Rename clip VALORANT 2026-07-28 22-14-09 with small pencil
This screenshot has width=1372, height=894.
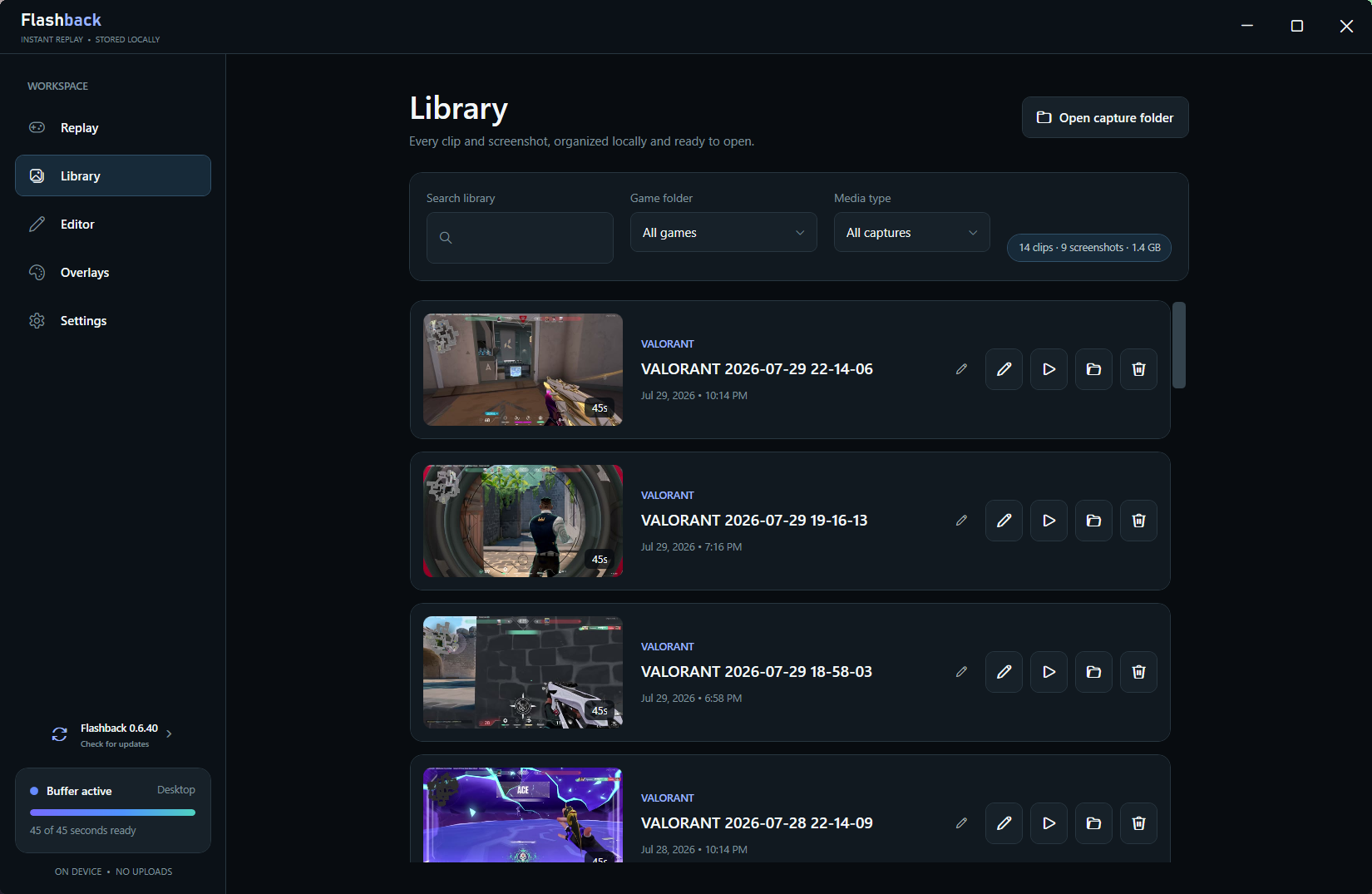click(x=961, y=823)
